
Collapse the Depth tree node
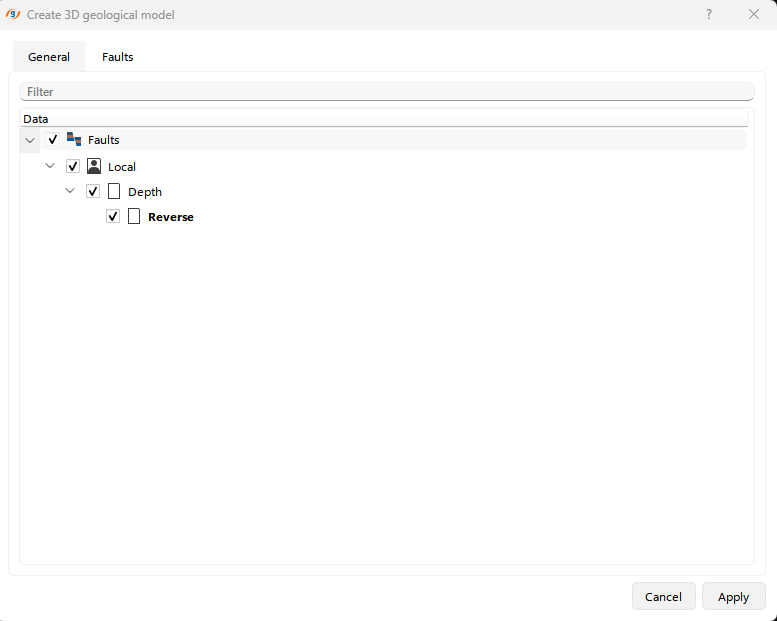[x=70, y=191]
